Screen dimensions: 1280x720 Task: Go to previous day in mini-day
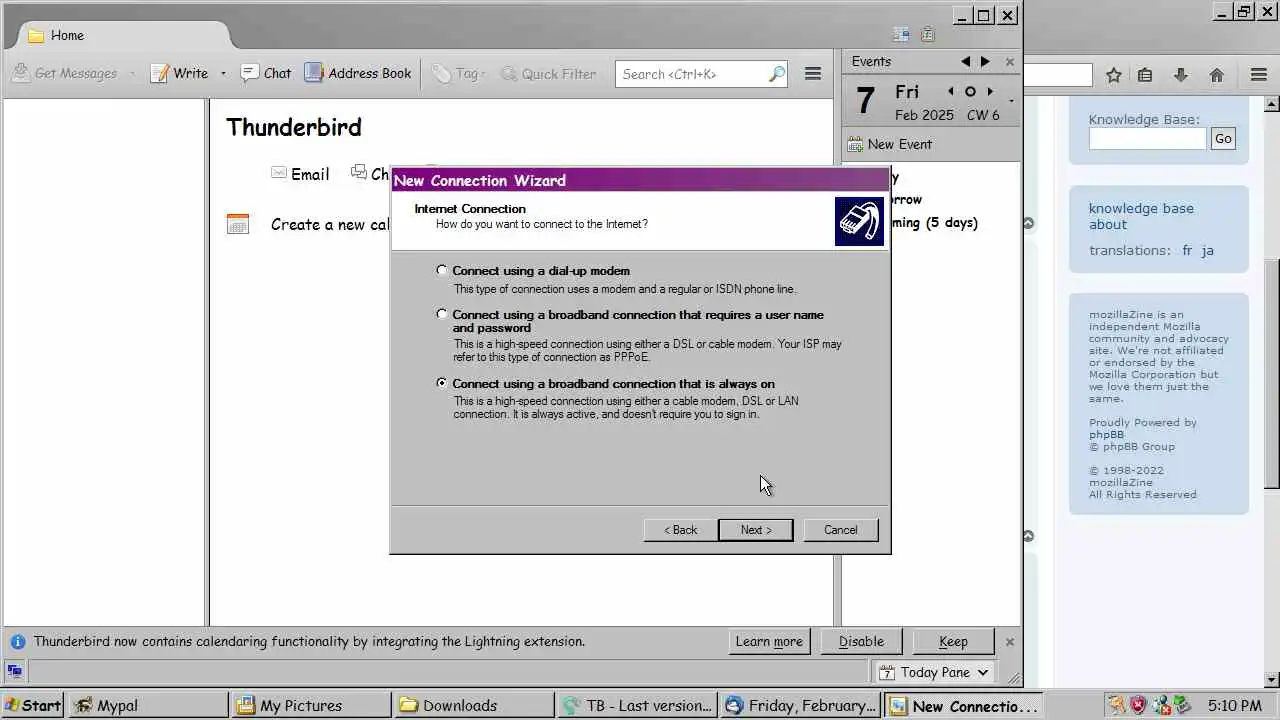950,91
